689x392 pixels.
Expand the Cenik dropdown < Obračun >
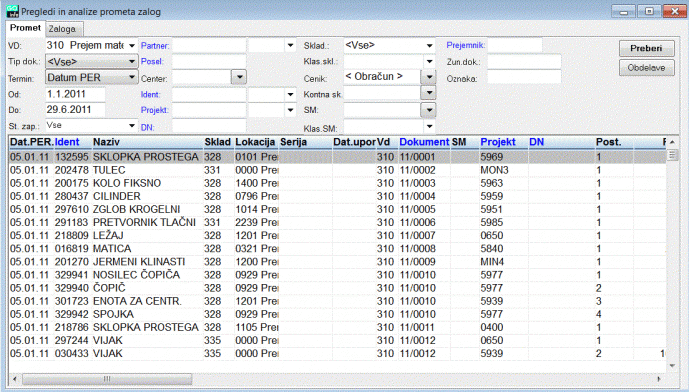(x=428, y=77)
